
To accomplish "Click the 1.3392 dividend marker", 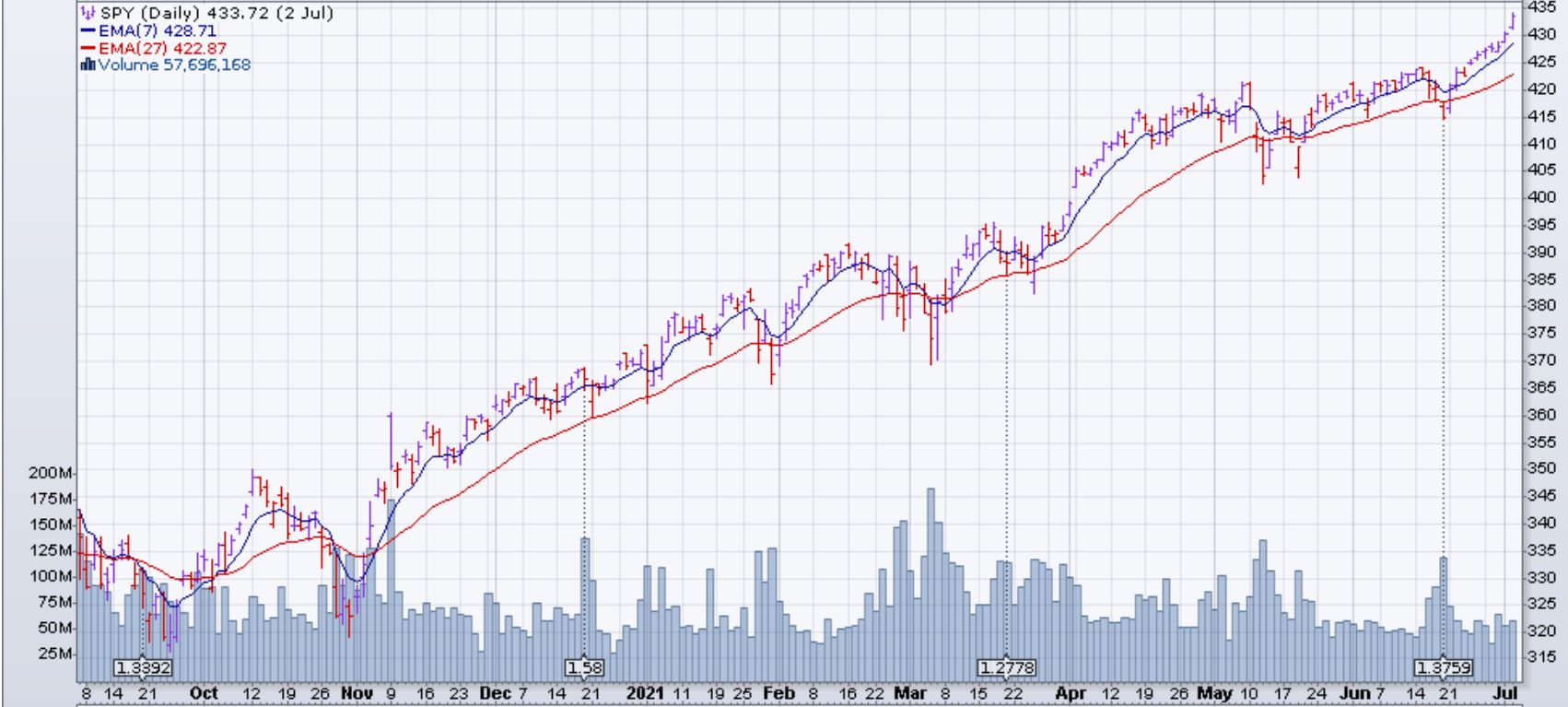I will [142, 666].
